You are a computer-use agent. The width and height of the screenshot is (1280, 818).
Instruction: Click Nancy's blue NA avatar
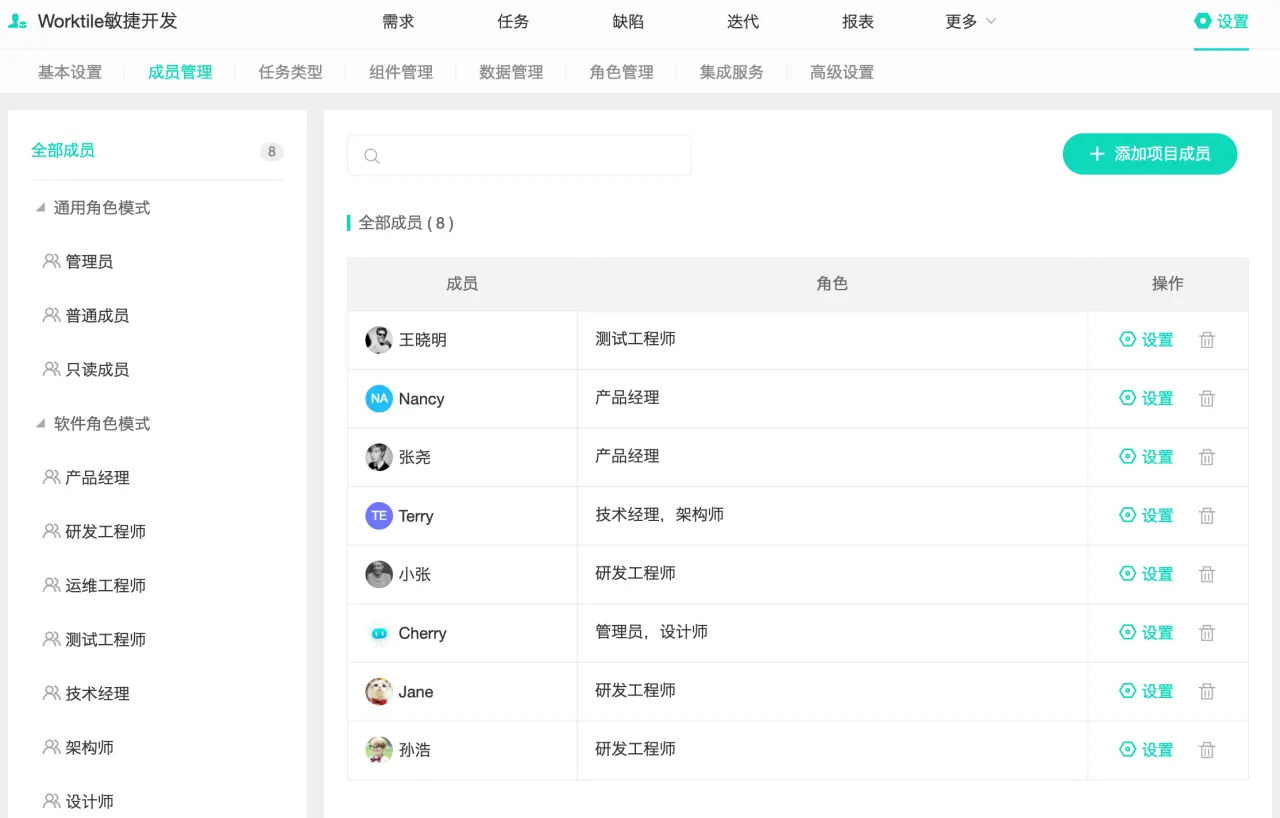[x=379, y=399]
